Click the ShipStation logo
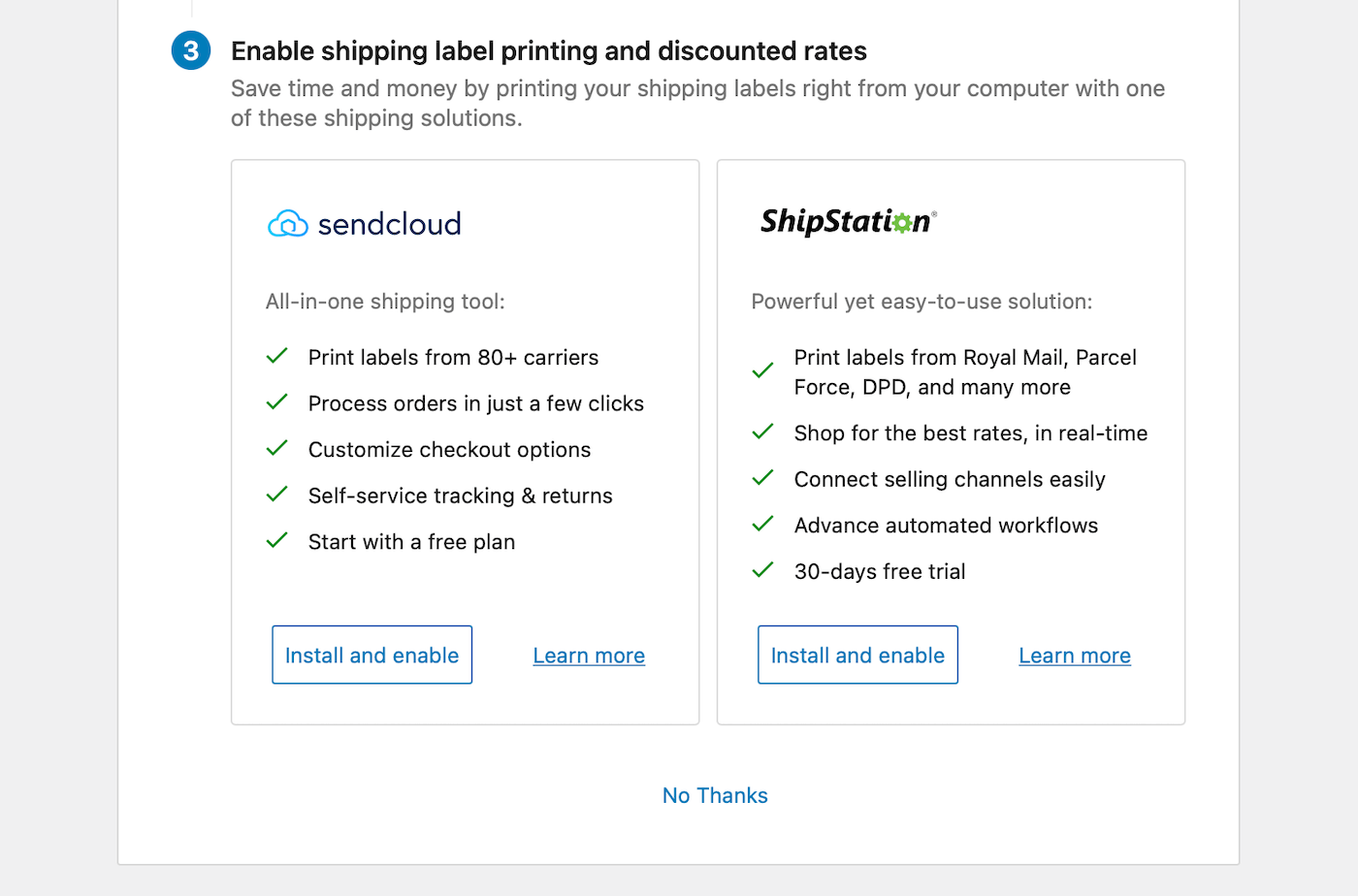Screen dimensions: 1358x896 click(x=848, y=222)
